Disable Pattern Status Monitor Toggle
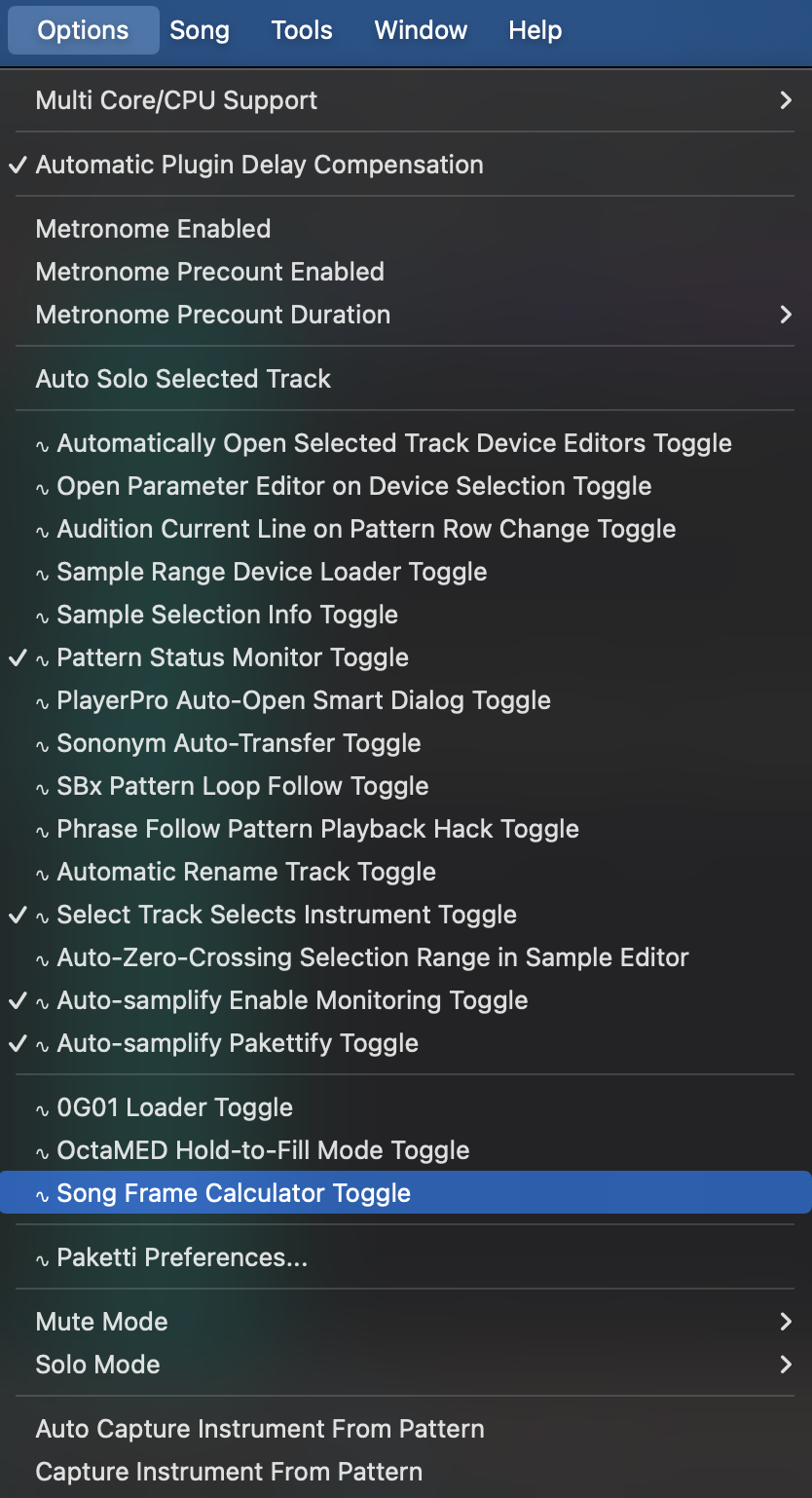The image size is (812, 1498). (x=233, y=657)
